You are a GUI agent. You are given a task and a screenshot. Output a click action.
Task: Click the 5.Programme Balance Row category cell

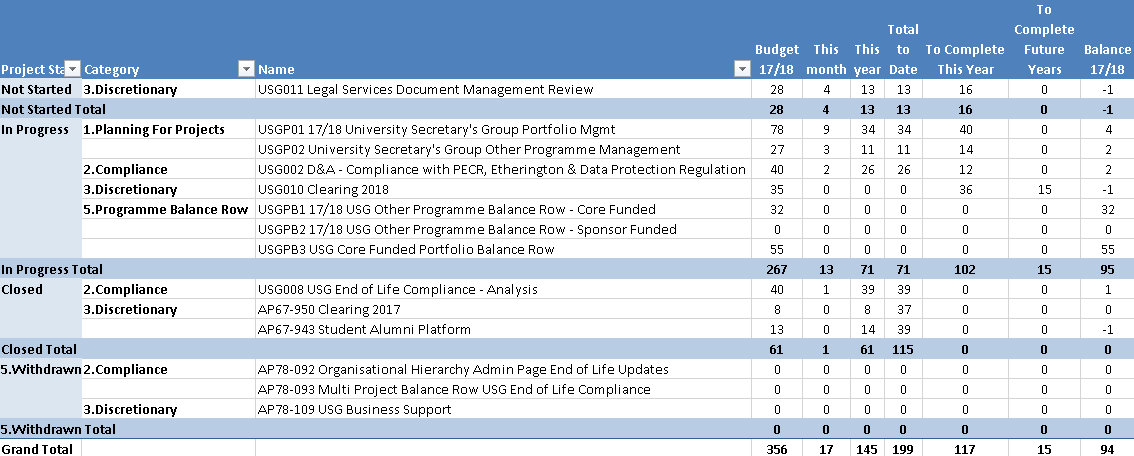click(165, 209)
